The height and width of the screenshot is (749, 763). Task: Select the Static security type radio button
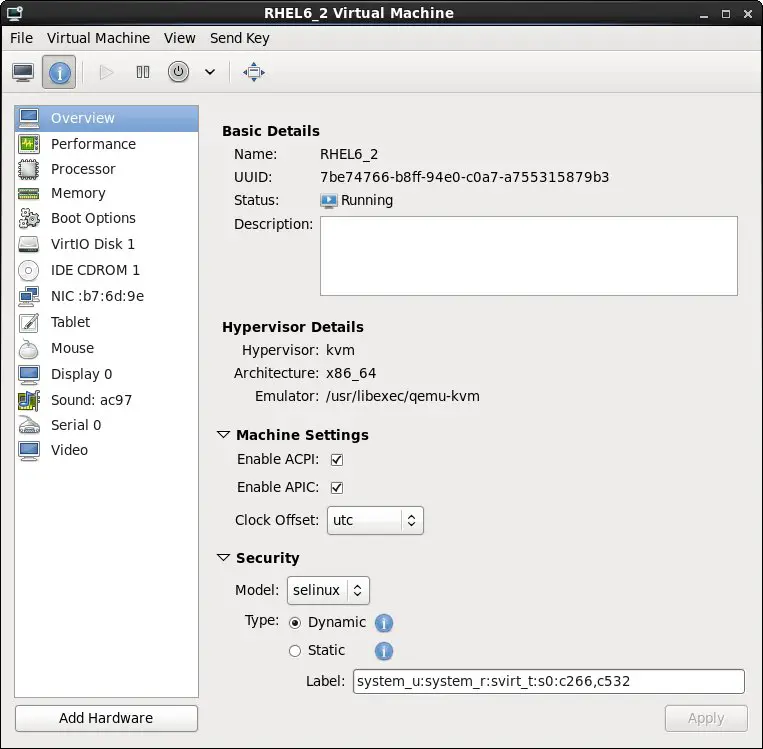pyautogui.click(x=294, y=651)
